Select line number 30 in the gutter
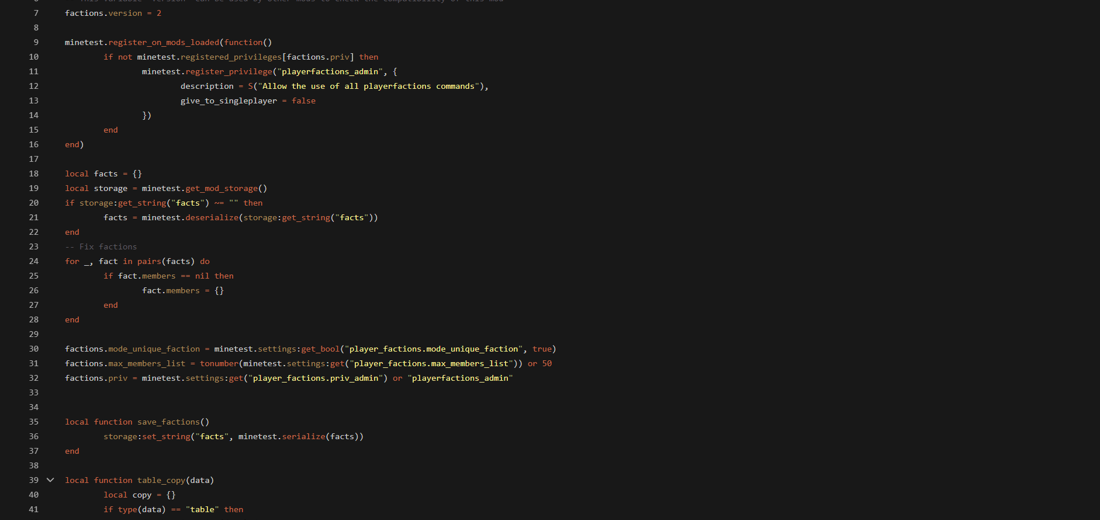The height and width of the screenshot is (520, 1100). pyautogui.click(x=33, y=349)
